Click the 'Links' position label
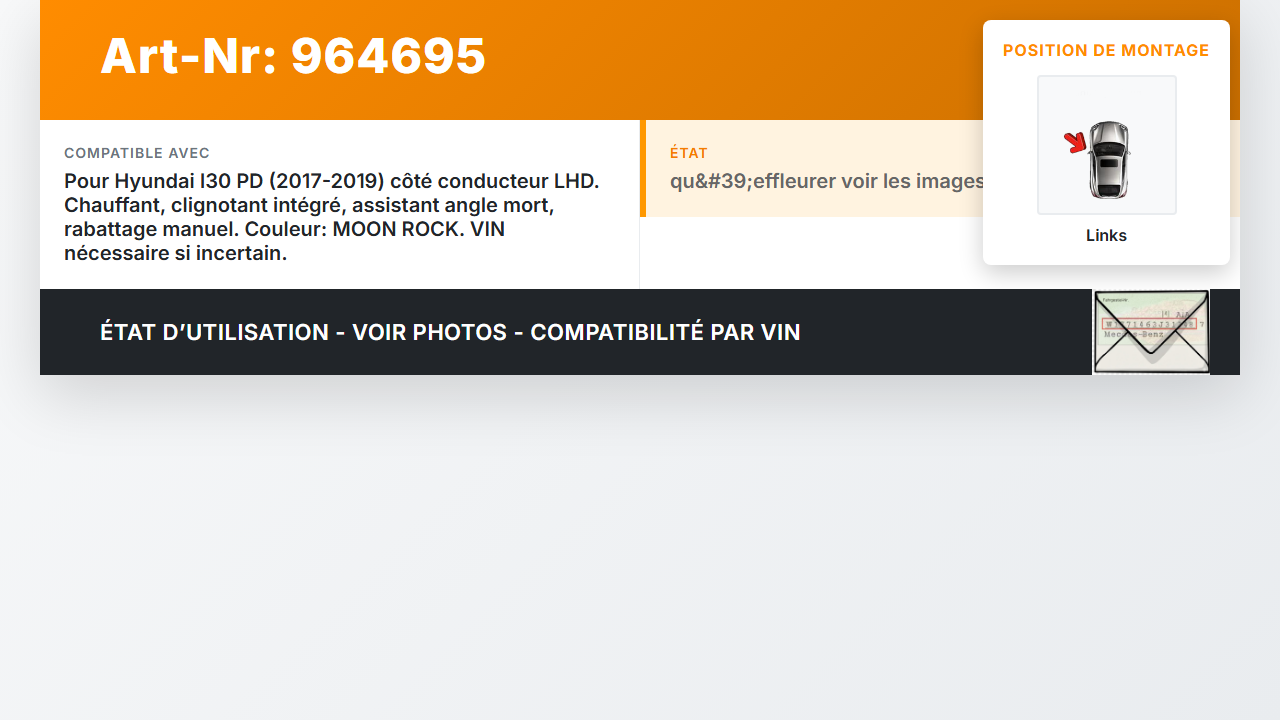 pyautogui.click(x=1107, y=236)
